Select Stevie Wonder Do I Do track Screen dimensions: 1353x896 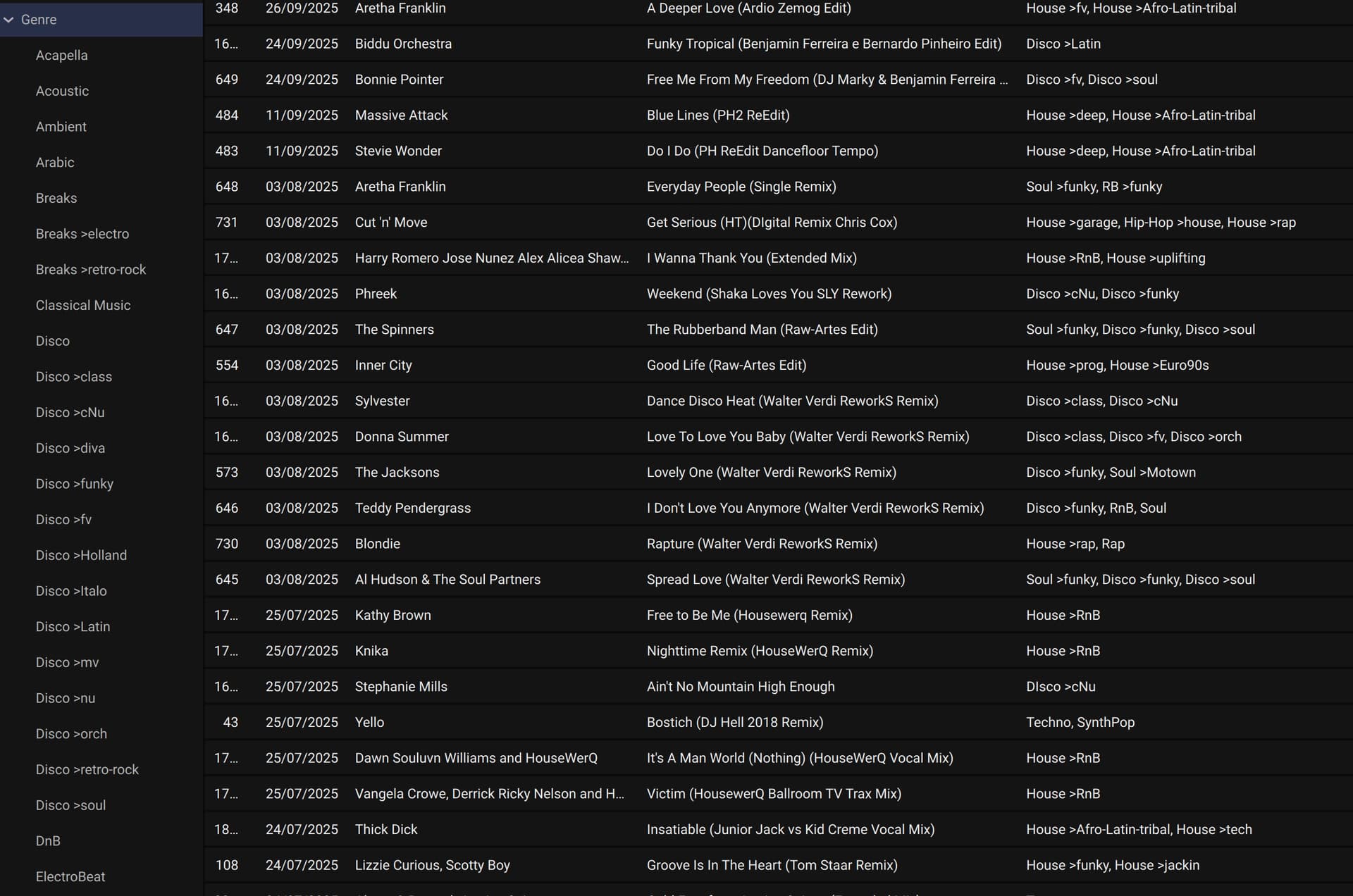click(x=762, y=151)
